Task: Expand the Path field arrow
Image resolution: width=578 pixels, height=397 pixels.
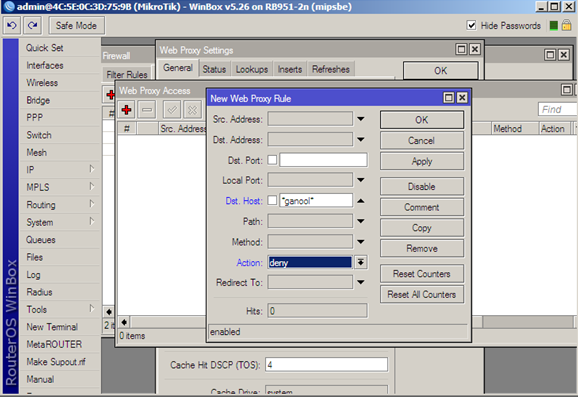Action: click(361, 221)
